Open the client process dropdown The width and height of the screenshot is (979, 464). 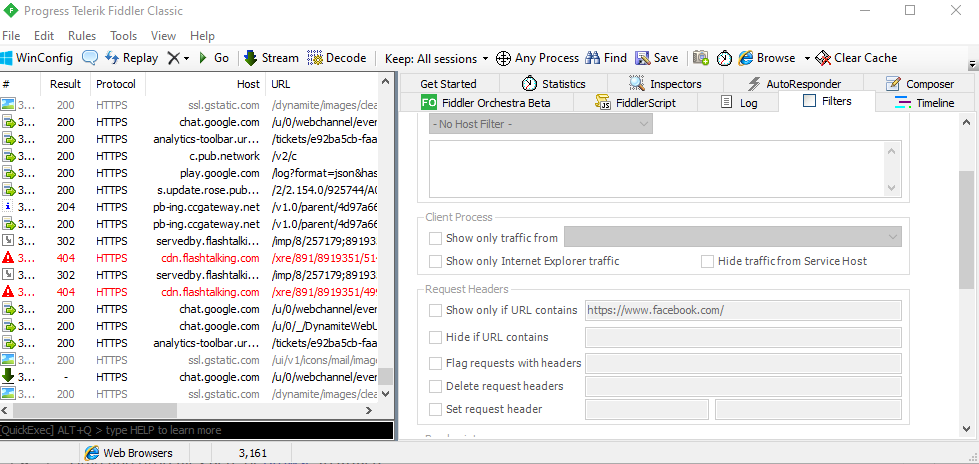pyautogui.click(x=733, y=237)
